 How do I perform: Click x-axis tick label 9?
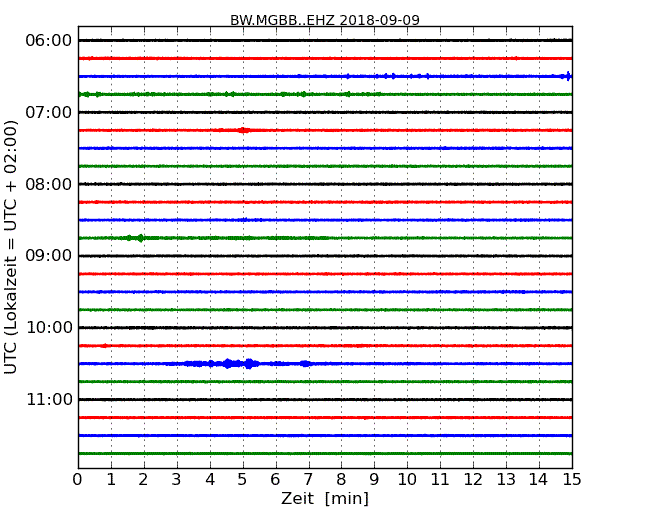tap(374, 479)
